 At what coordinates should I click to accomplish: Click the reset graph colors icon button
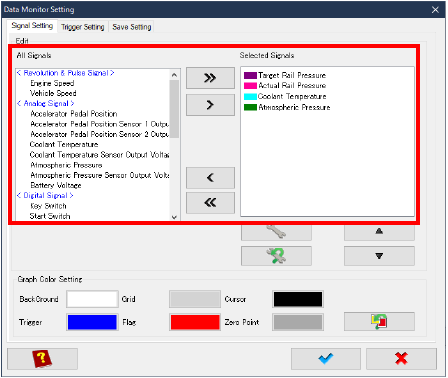click(379, 322)
